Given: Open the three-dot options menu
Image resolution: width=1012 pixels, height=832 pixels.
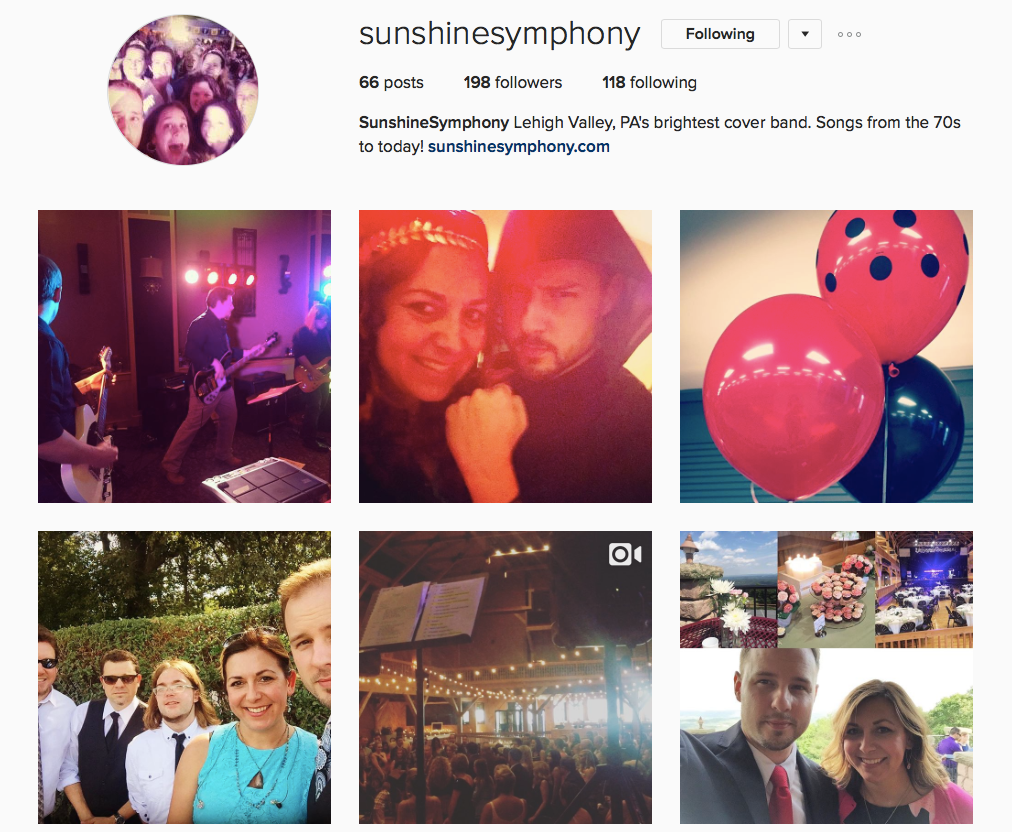Looking at the screenshot, I should coord(849,34).
